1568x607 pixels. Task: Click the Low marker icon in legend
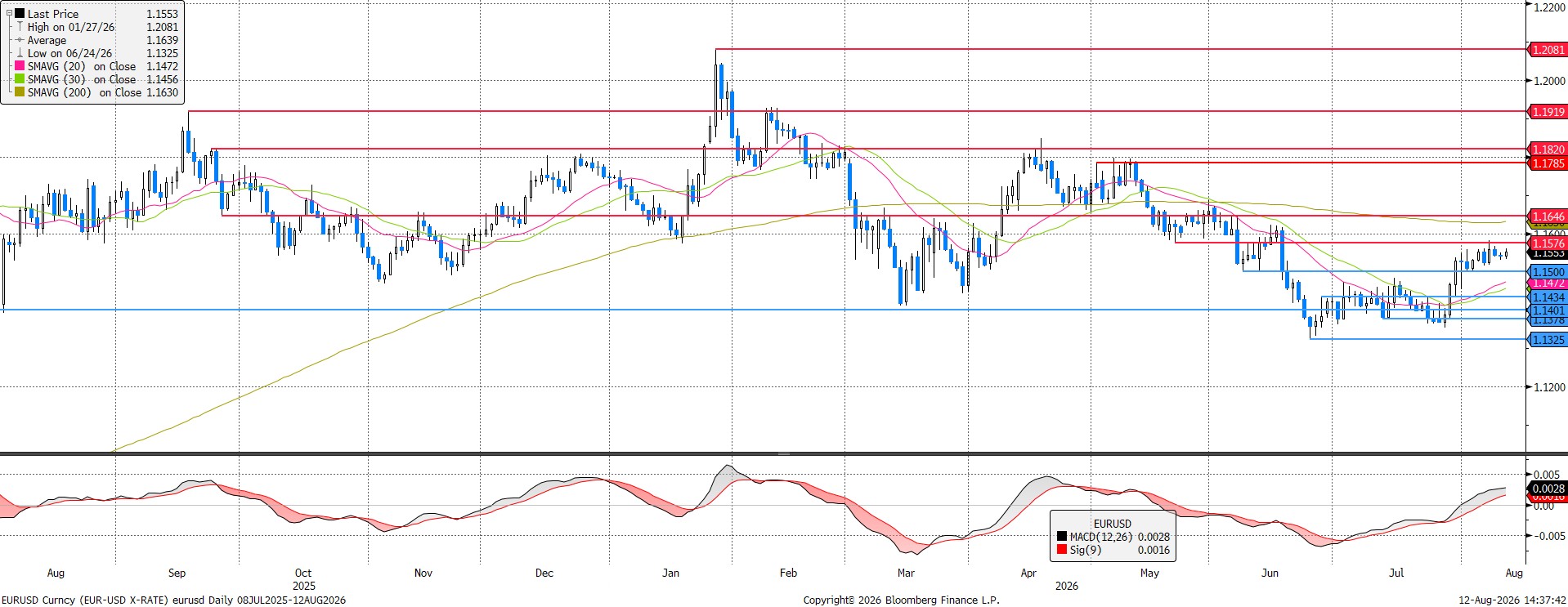(20, 53)
